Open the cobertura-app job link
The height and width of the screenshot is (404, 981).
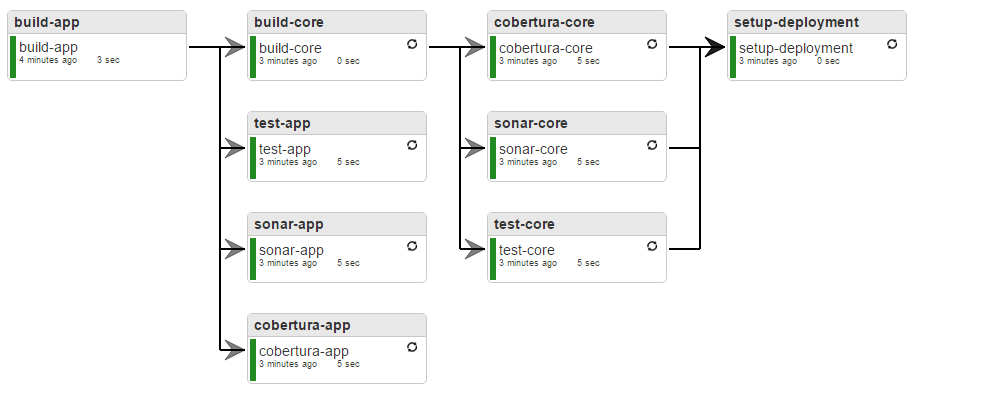[303, 351]
